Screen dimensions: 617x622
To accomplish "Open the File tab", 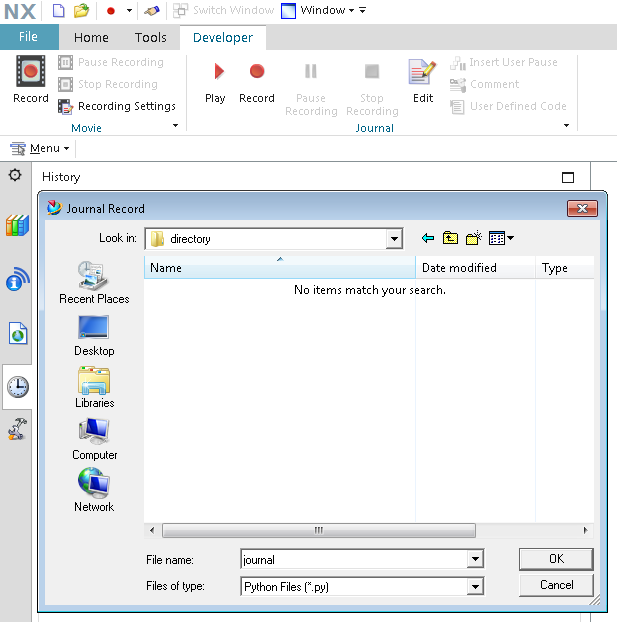I will (29, 37).
